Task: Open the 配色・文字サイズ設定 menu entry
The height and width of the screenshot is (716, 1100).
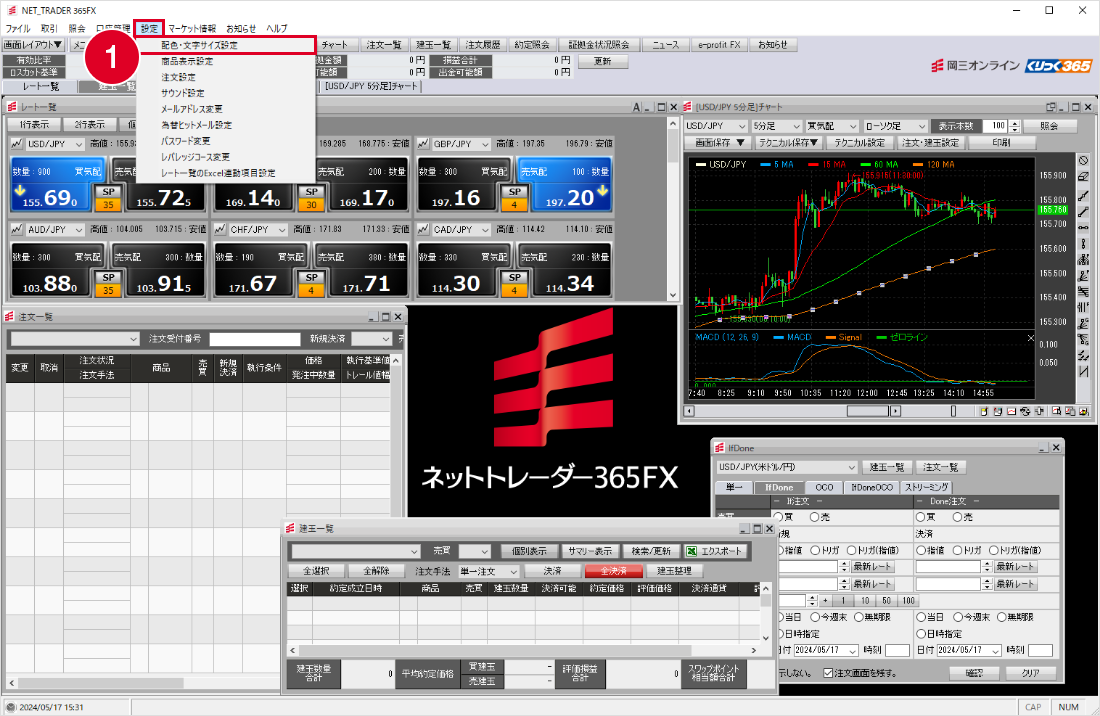Action: 227,45
